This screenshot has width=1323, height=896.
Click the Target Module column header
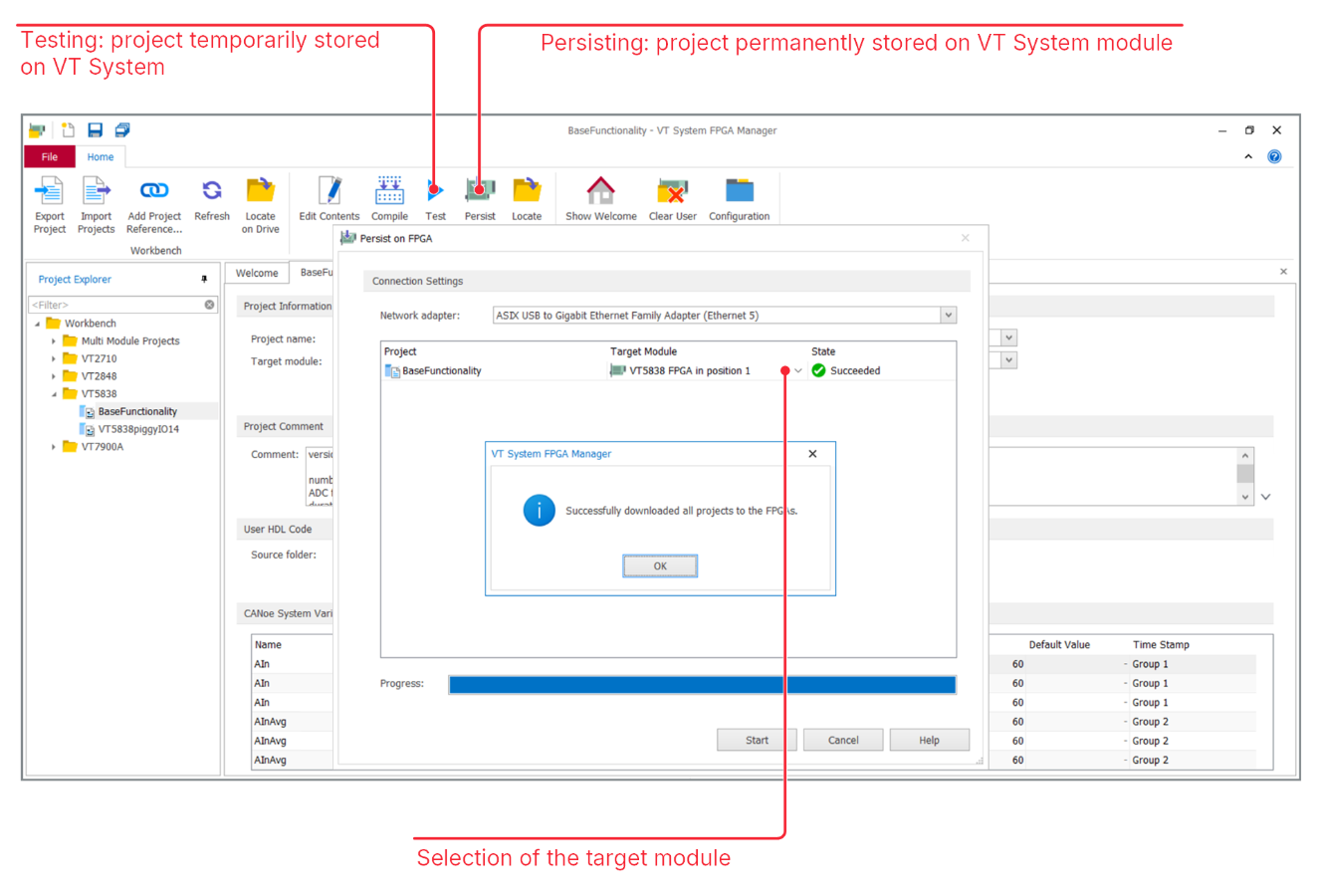click(643, 351)
